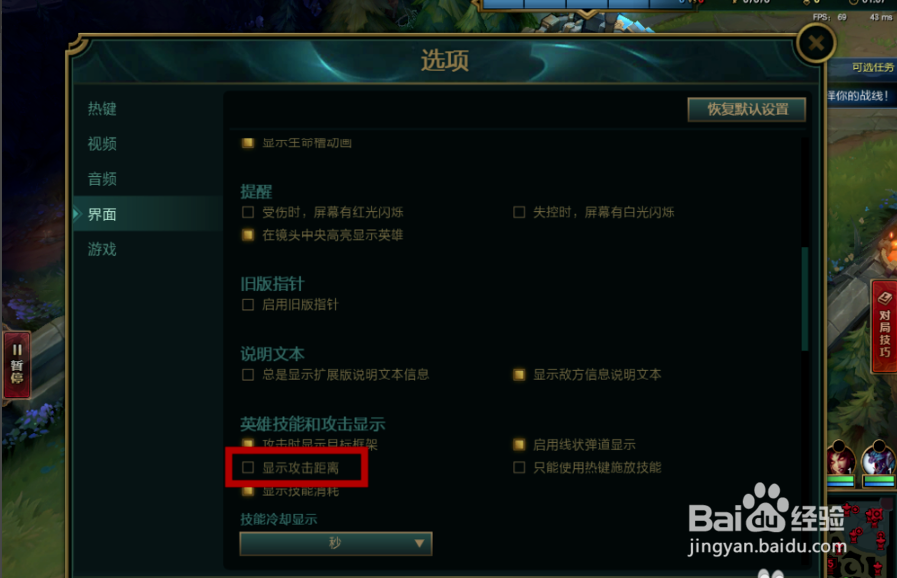Switch to the 热键 tab

[102, 109]
